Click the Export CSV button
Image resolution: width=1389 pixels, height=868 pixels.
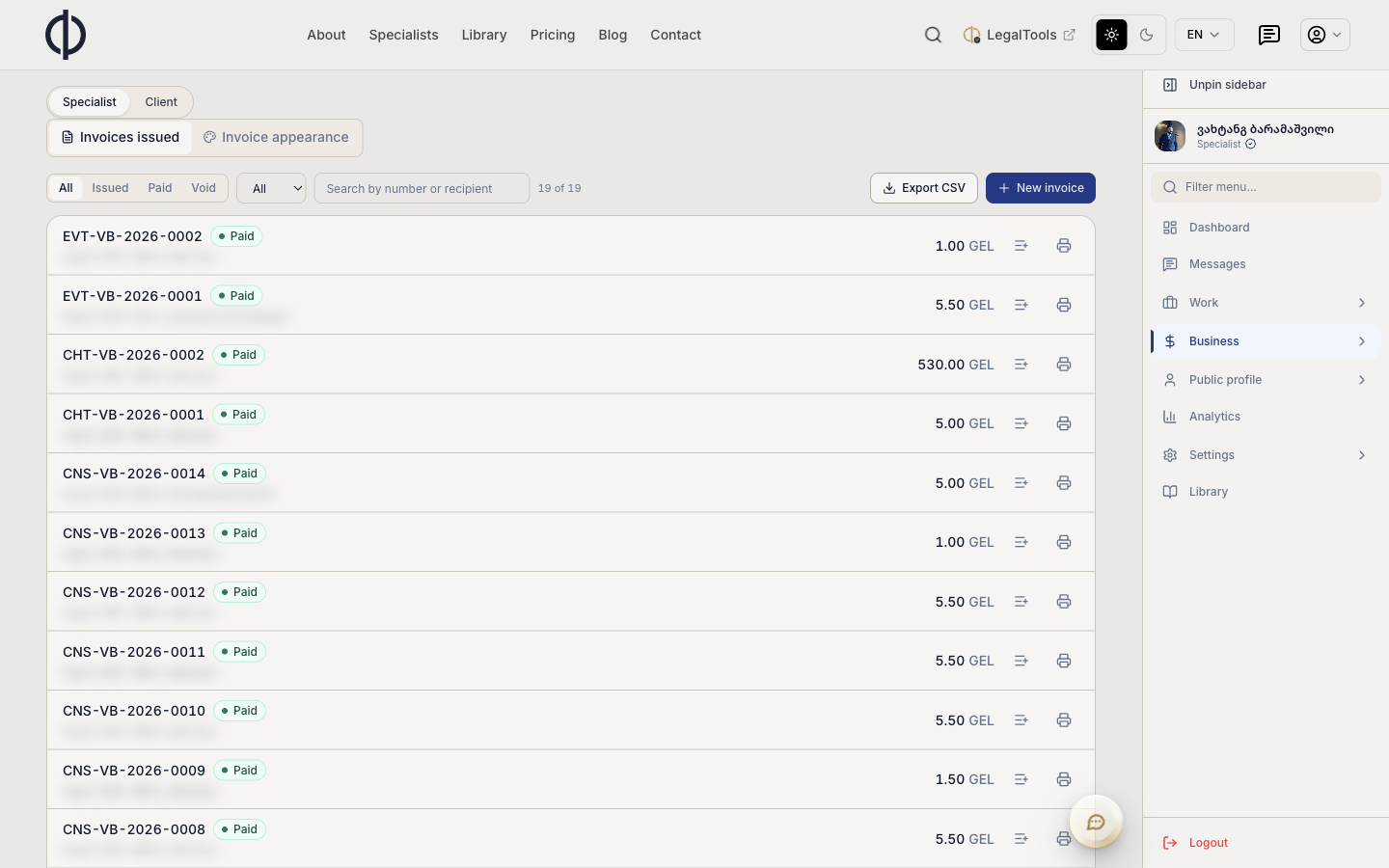point(924,188)
